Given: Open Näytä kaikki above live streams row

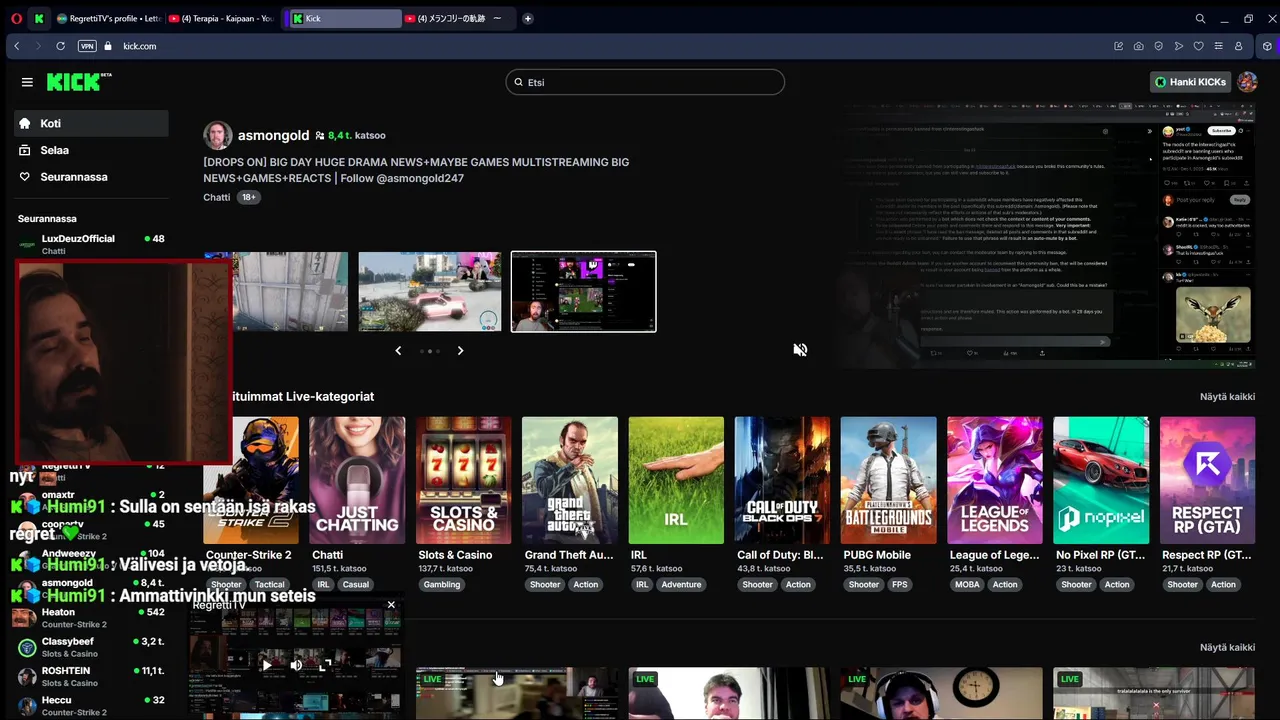Looking at the screenshot, I should [1227, 647].
